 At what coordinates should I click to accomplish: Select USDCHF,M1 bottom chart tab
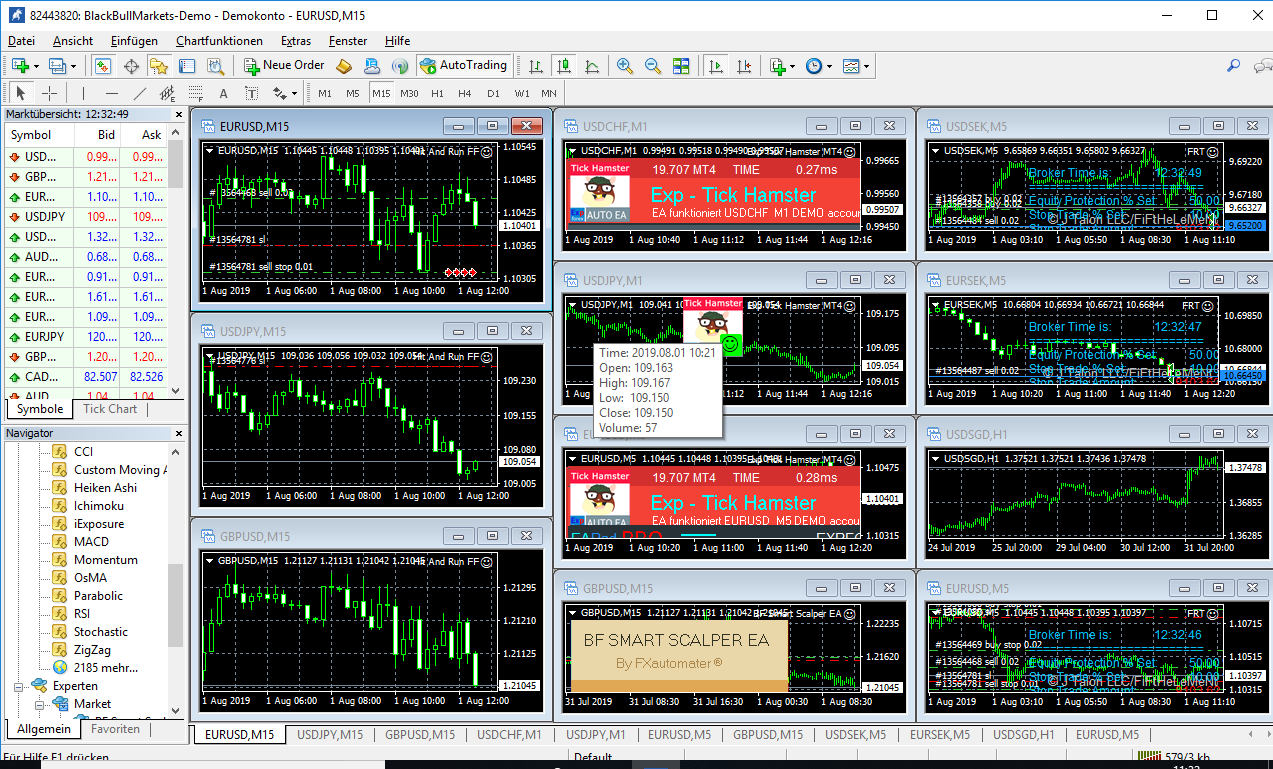click(509, 735)
